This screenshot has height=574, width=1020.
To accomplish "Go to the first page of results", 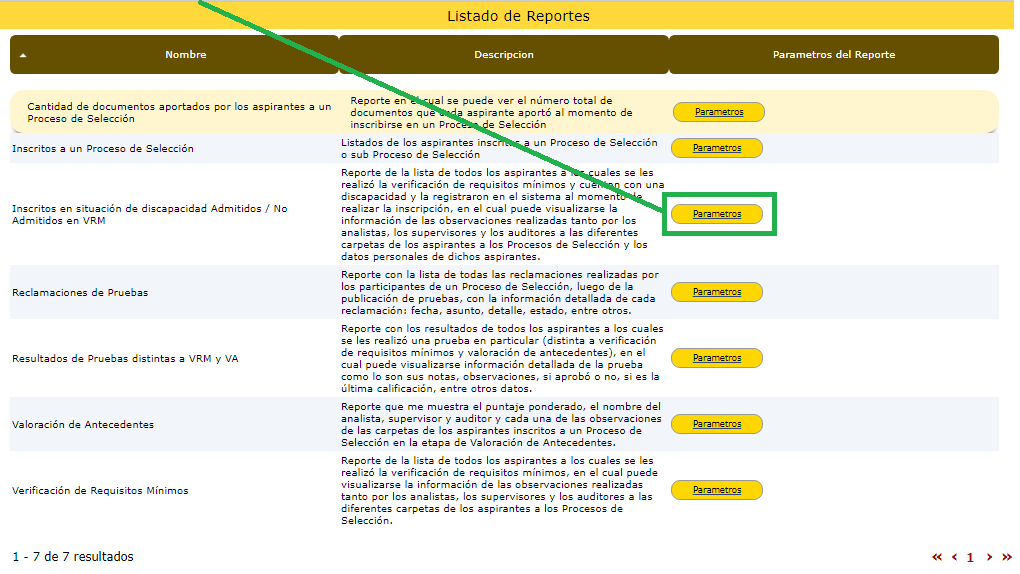I will click(x=937, y=557).
